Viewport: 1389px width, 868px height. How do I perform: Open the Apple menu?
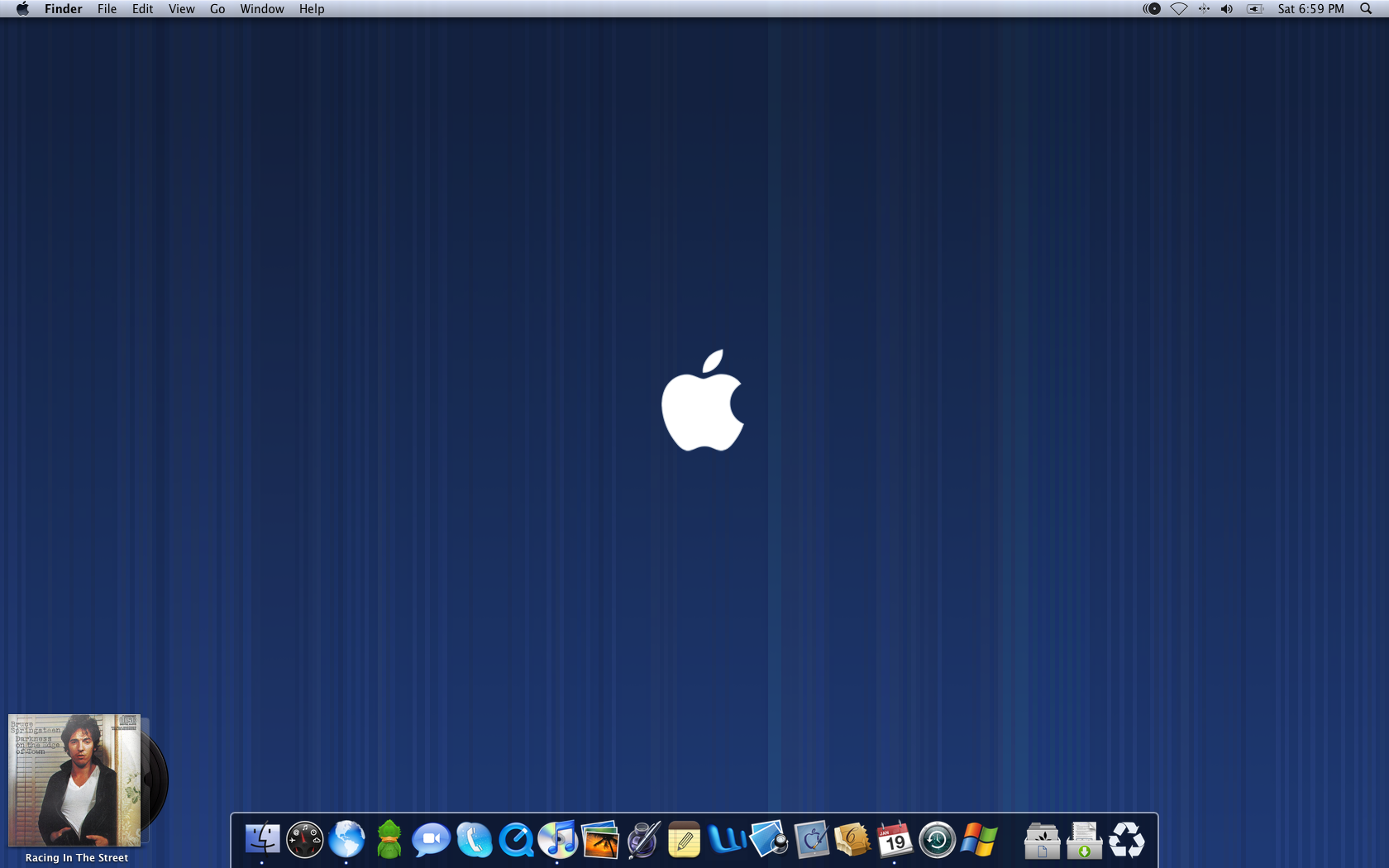[23, 8]
